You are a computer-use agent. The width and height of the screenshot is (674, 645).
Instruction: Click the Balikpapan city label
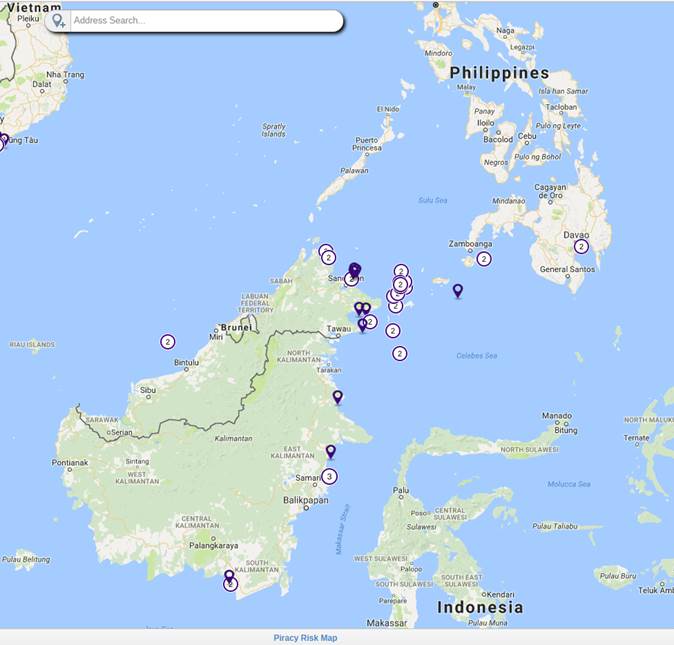pyautogui.click(x=306, y=500)
